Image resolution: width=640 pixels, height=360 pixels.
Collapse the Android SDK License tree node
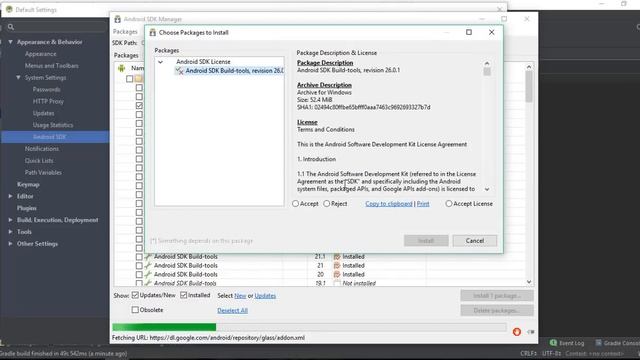(160, 62)
